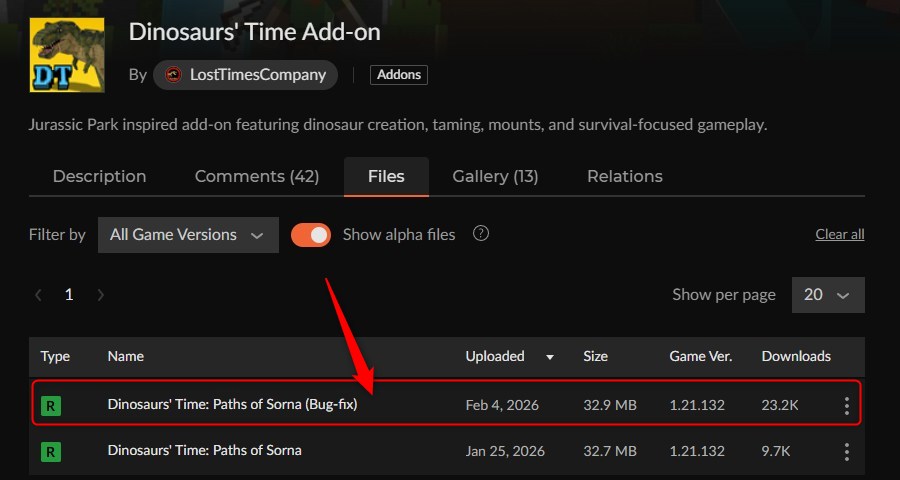Click the release icon for the Bug-fix file

(x=50, y=406)
